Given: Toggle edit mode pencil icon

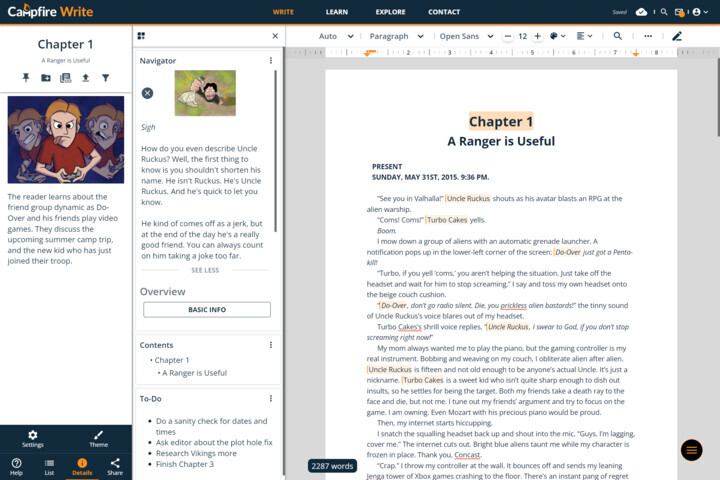Looking at the screenshot, I should [677, 36].
